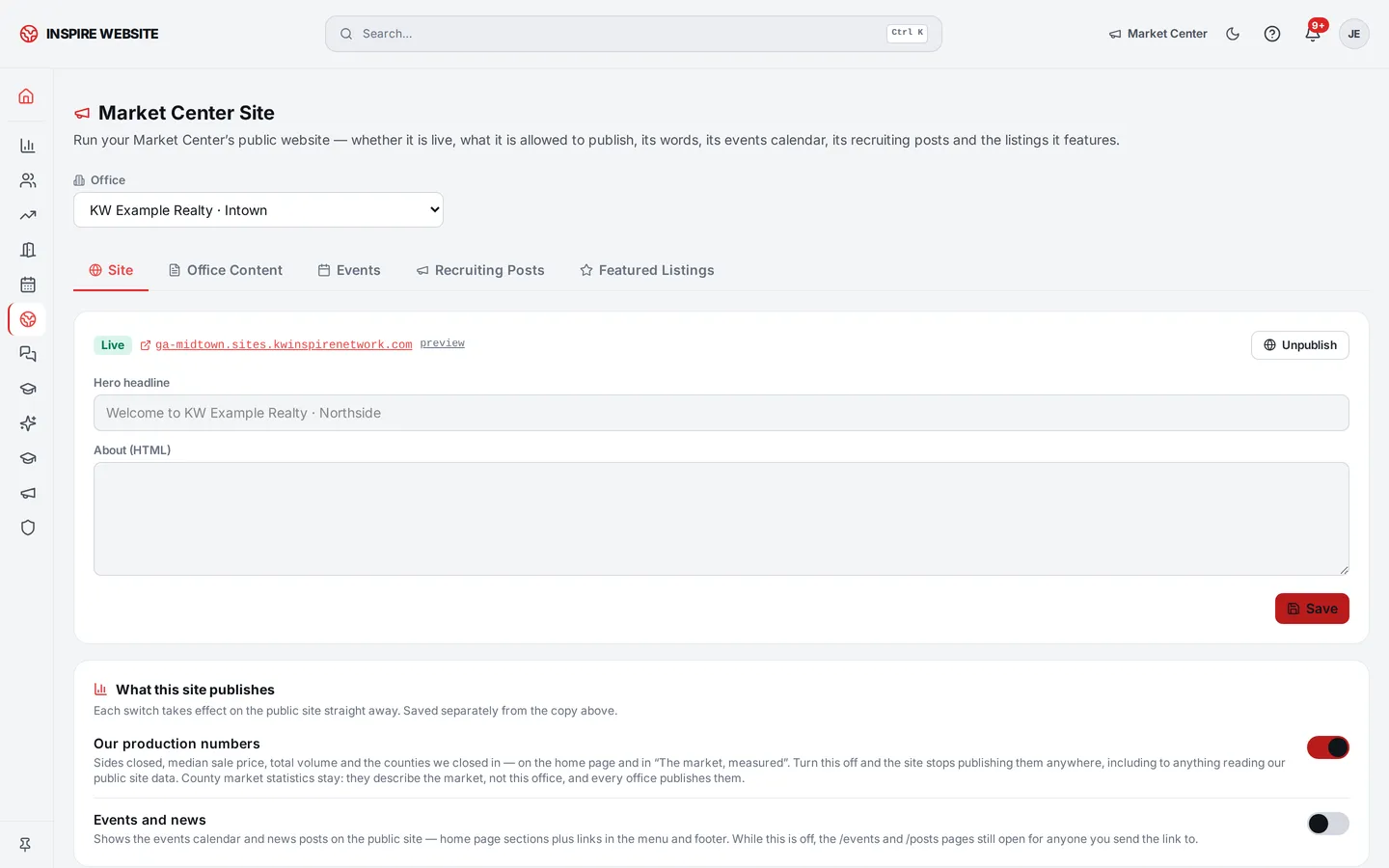Viewport: 1389px width, 868px height.
Task: Turn off Our production numbers switch
Action: click(x=1327, y=747)
